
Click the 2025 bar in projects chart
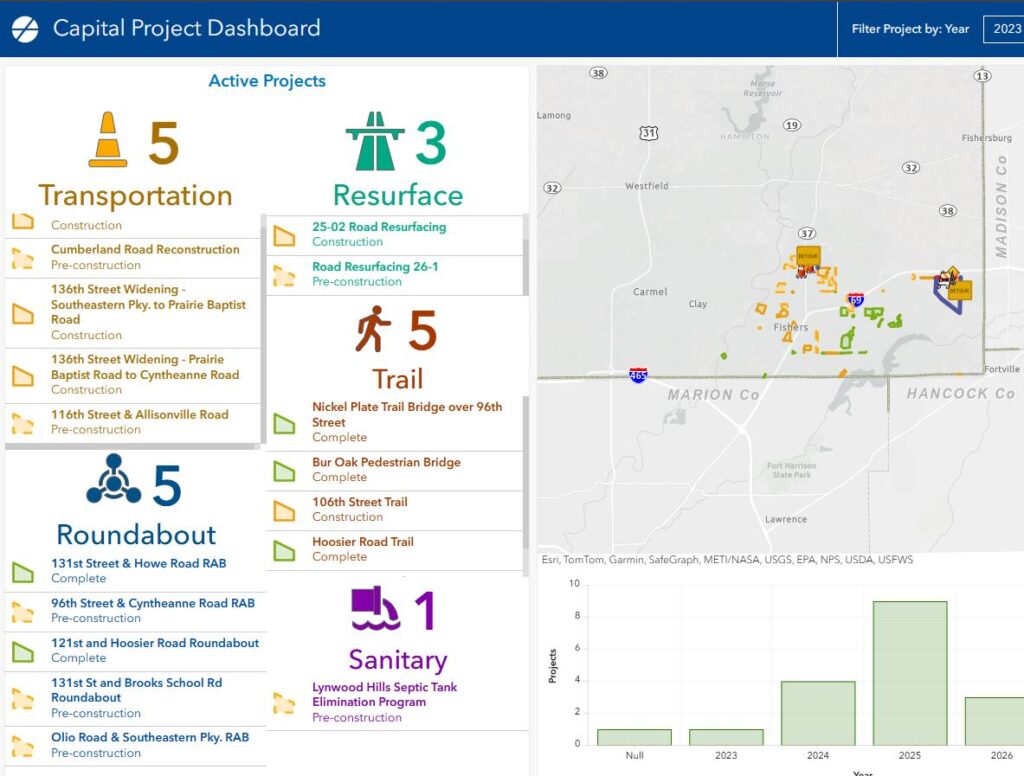click(909, 672)
